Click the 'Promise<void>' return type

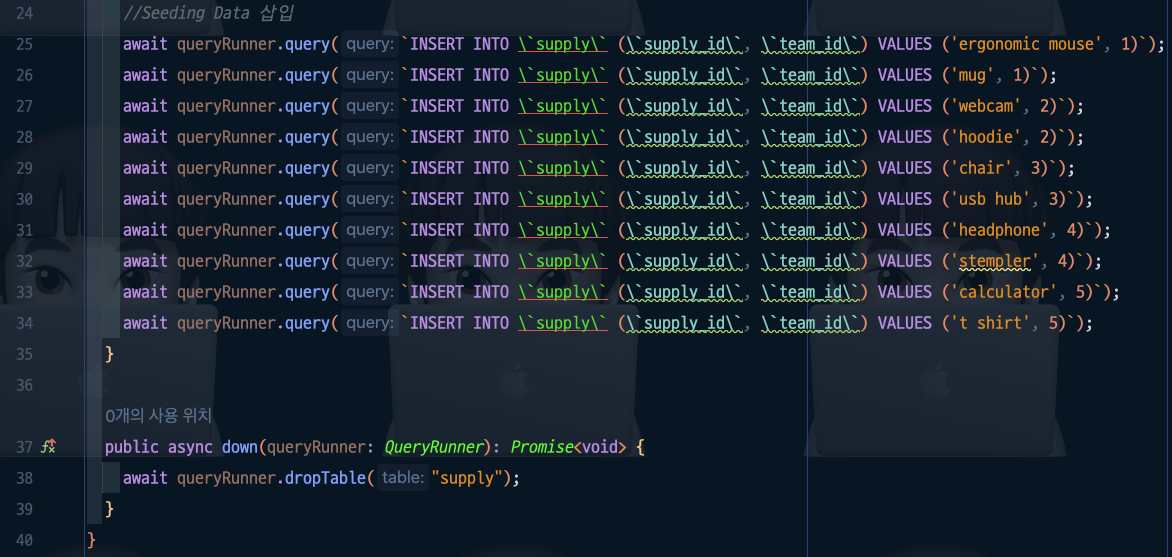pos(569,447)
